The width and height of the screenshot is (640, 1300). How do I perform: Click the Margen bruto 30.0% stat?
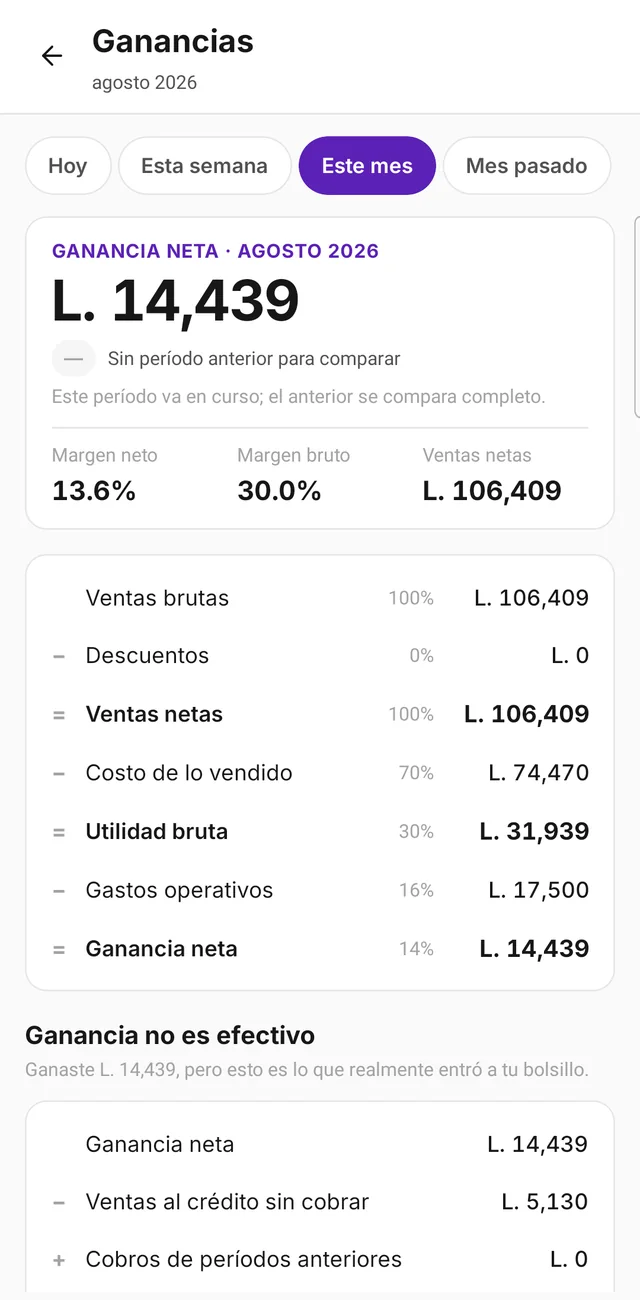click(294, 476)
